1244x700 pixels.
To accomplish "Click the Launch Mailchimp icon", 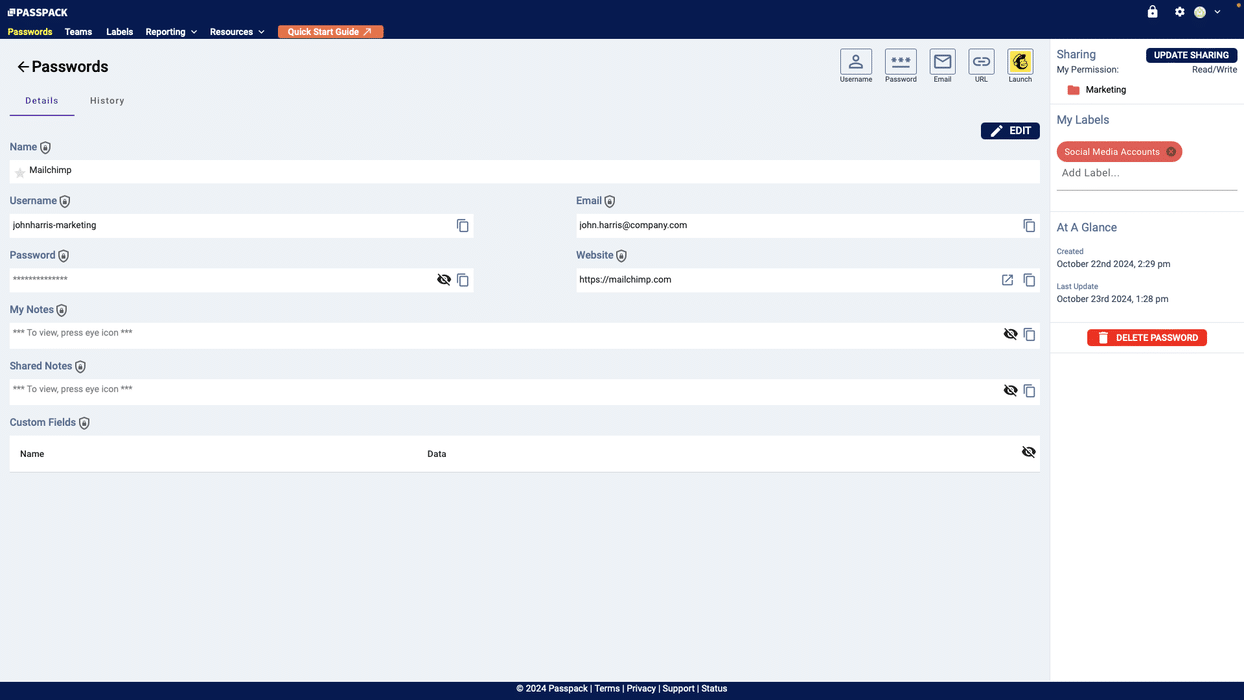I will point(1019,62).
